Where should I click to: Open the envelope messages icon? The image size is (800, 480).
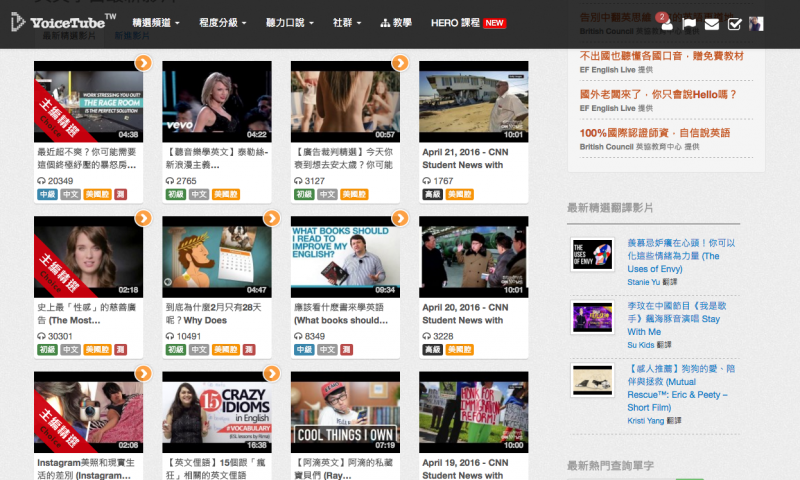[712, 23]
